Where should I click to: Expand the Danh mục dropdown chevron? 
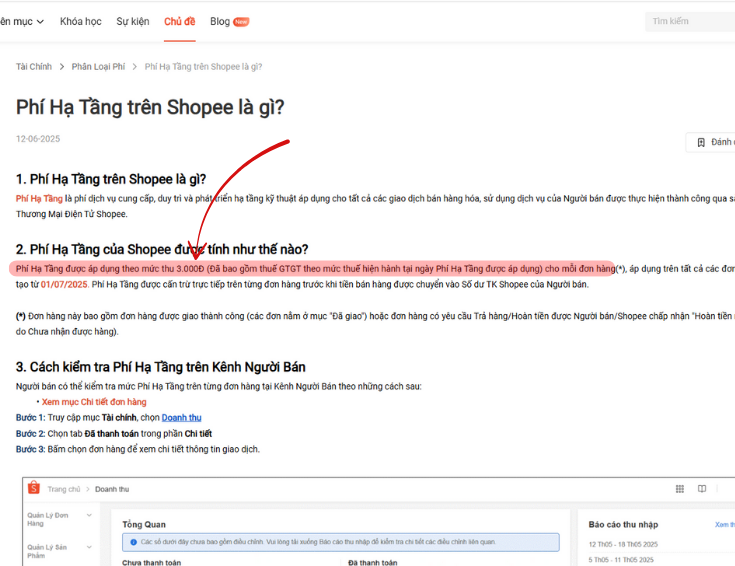coord(40,22)
